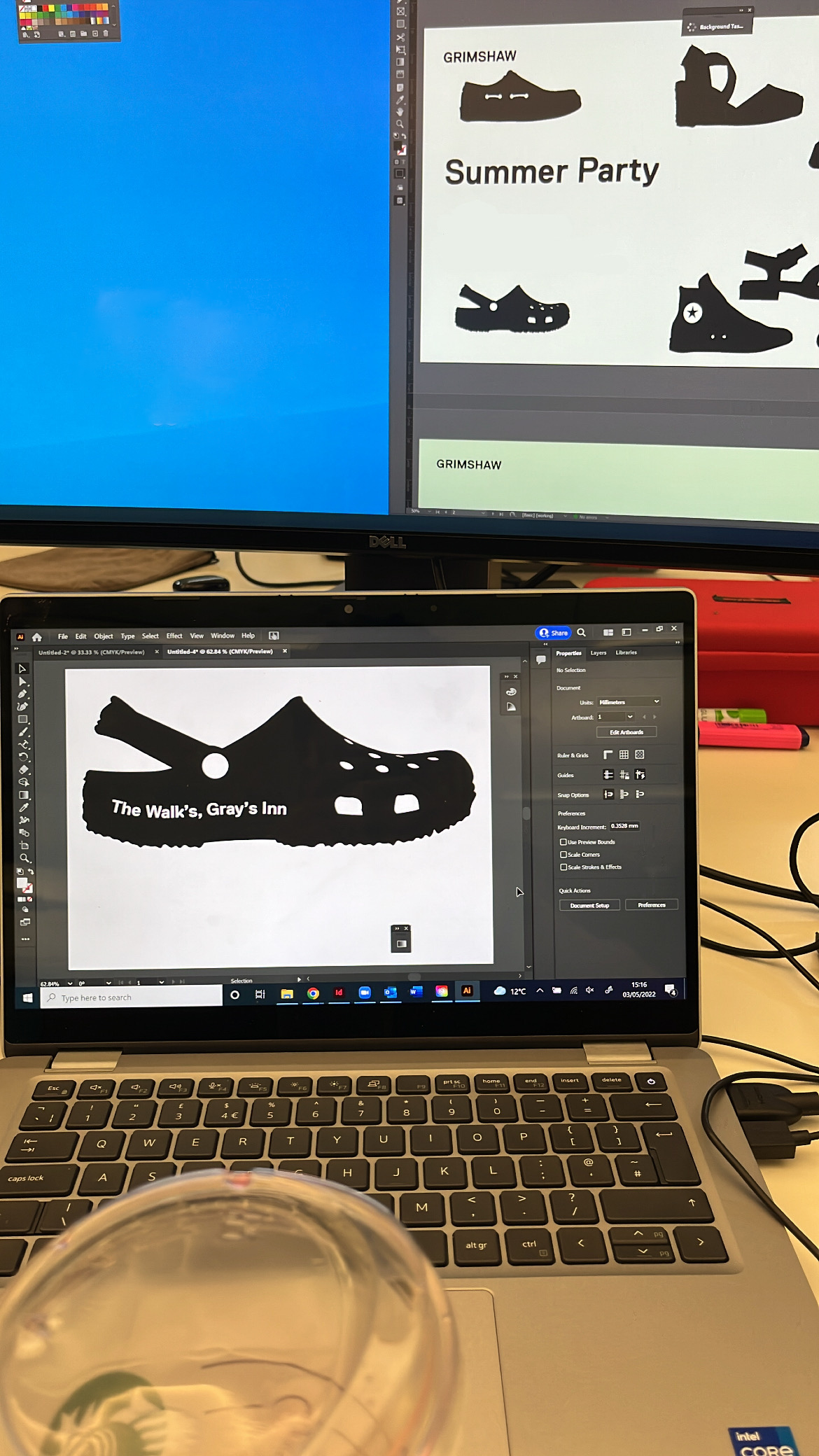This screenshot has width=819, height=1456.
Task: Click the Document Setup button
Action: point(589,905)
